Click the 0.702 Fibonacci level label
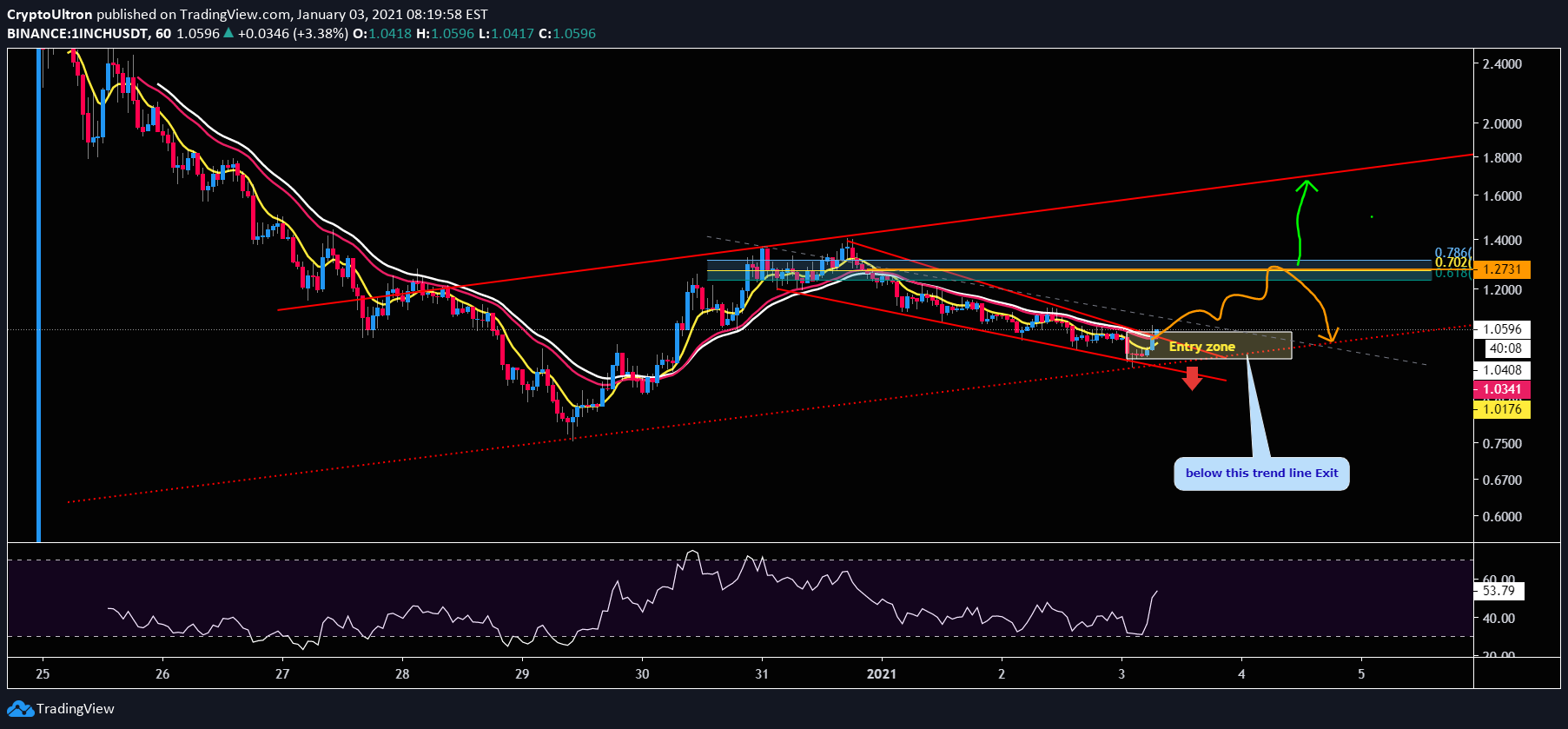Image resolution: width=1568 pixels, height=729 pixels. tap(1452, 262)
